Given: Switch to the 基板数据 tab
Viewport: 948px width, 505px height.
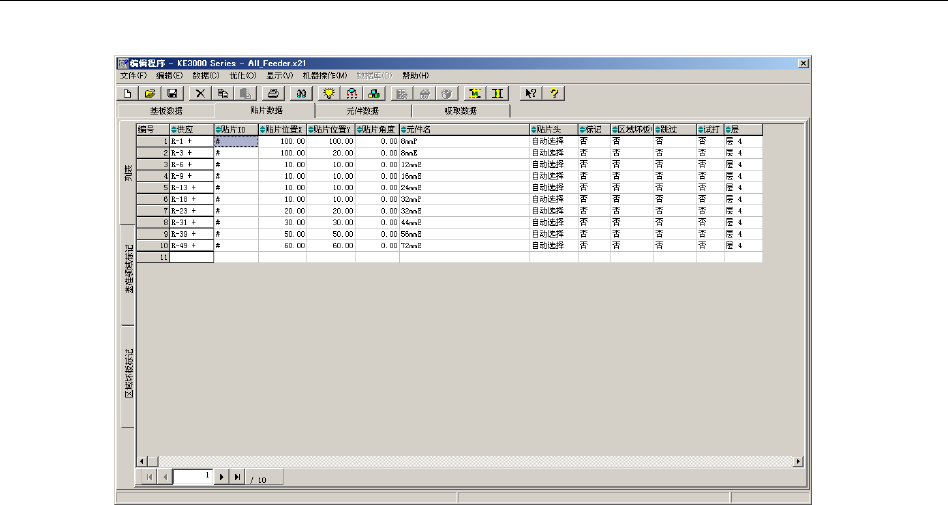Looking at the screenshot, I should [x=167, y=111].
